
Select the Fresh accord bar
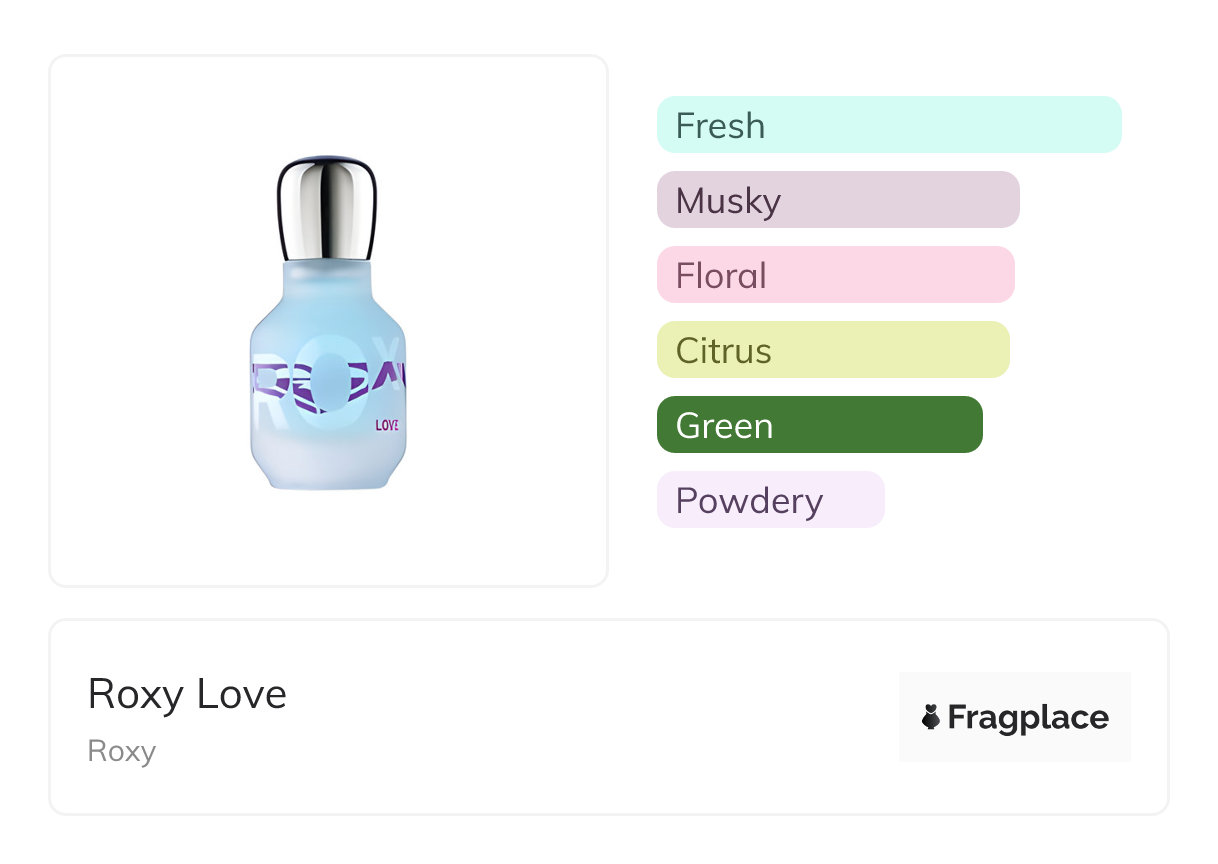click(889, 125)
